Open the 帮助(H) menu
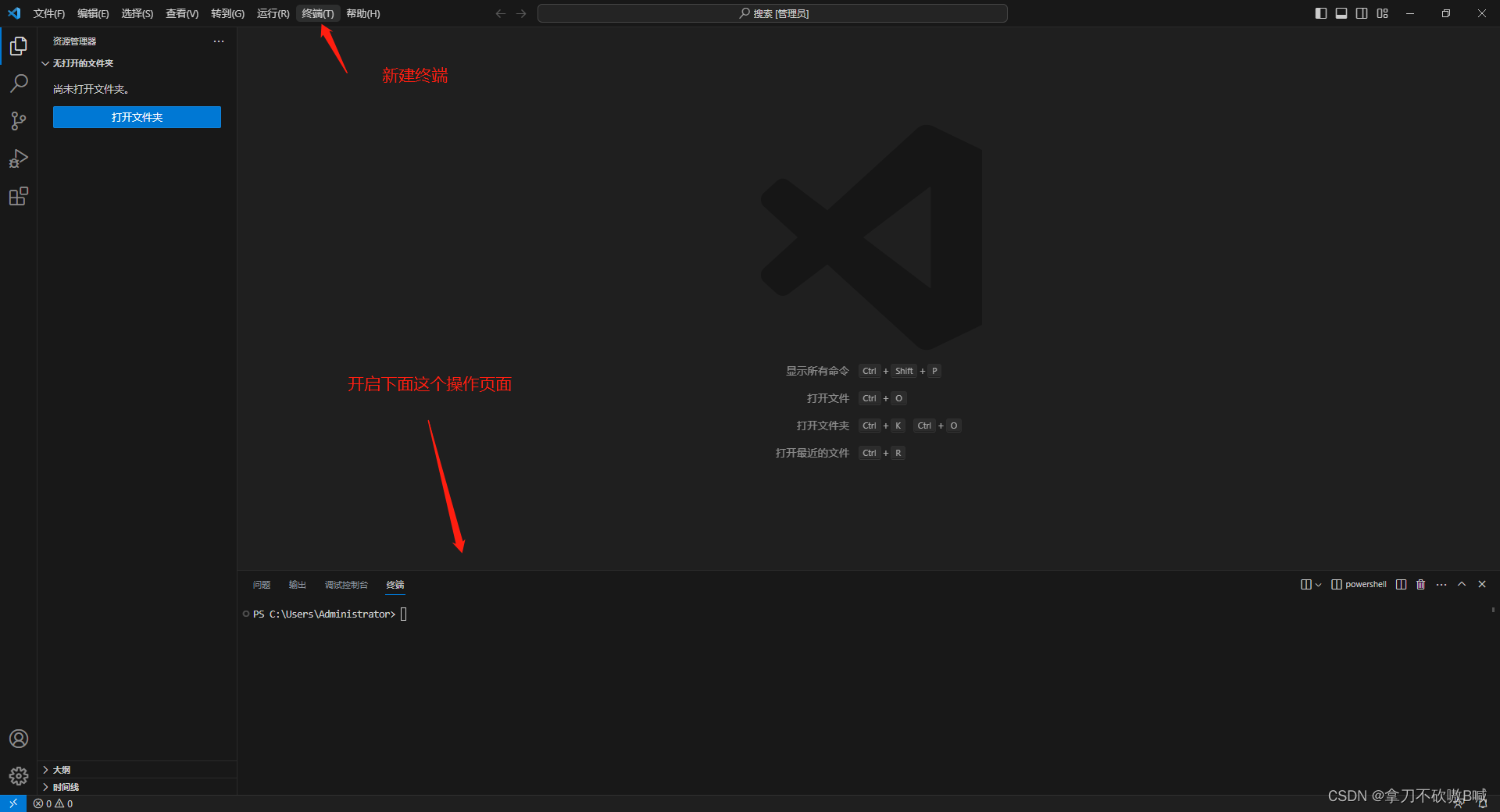The width and height of the screenshot is (1500, 812). pyautogui.click(x=362, y=13)
